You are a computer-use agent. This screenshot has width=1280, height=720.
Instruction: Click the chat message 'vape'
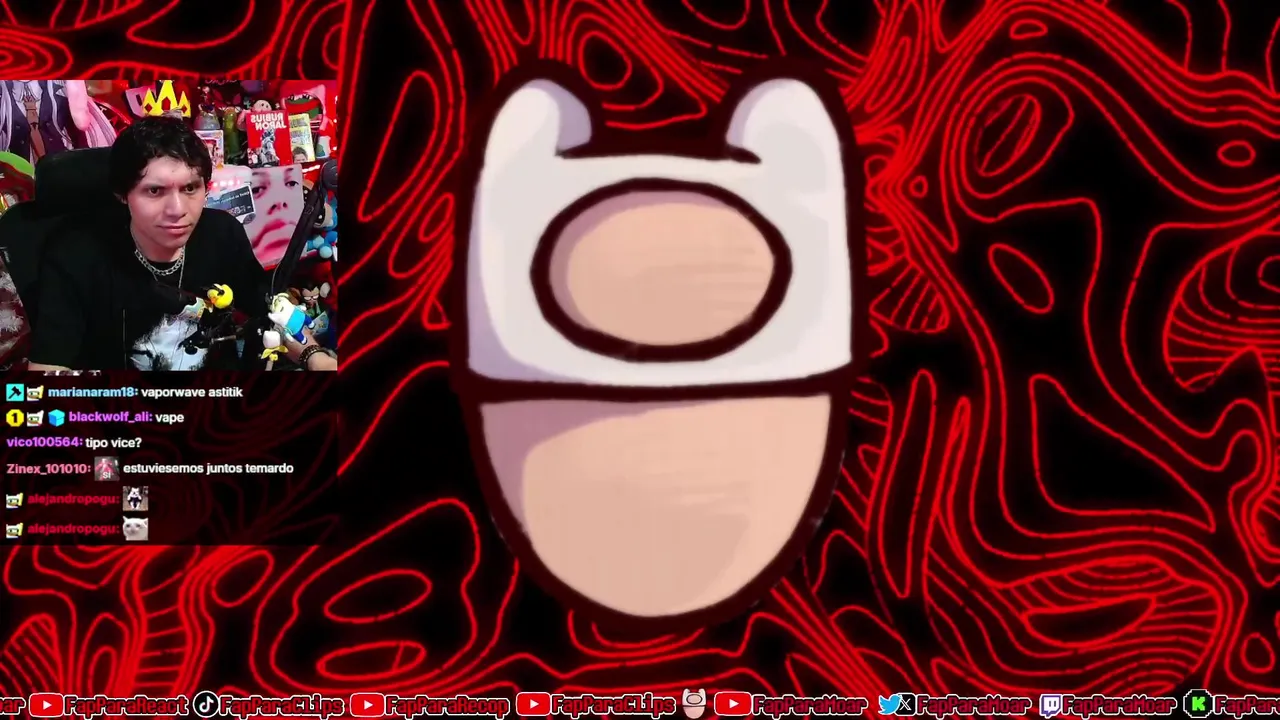coord(169,418)
